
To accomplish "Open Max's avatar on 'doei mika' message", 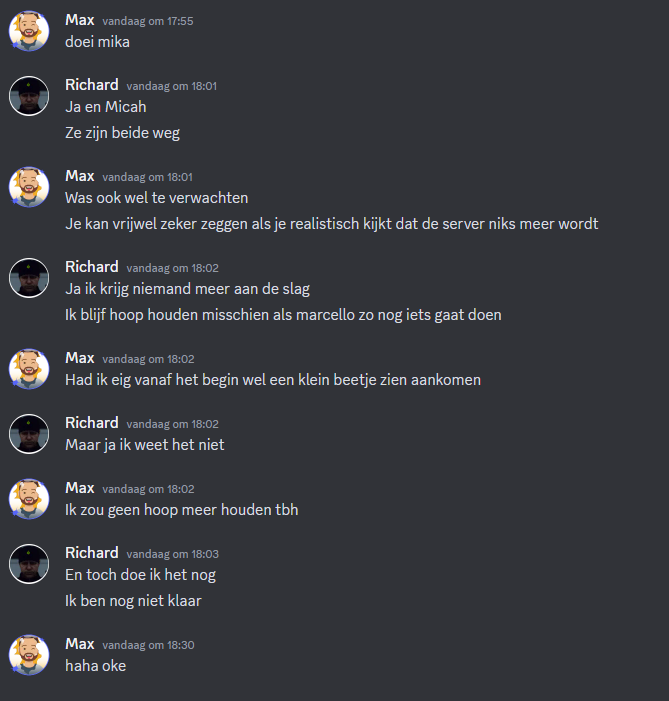I will click(29, 31).
